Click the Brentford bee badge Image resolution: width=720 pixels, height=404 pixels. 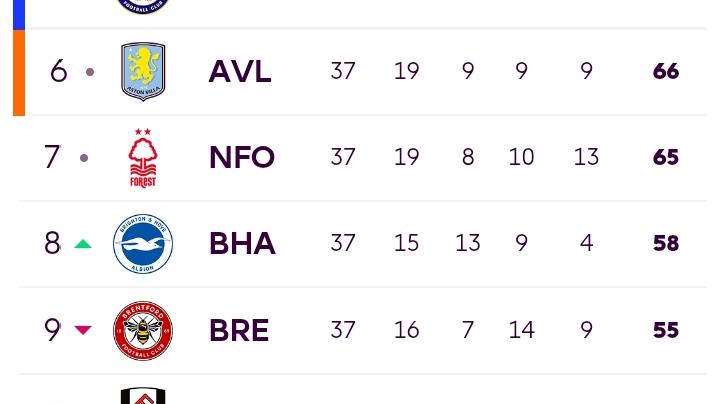pos(143,330)
